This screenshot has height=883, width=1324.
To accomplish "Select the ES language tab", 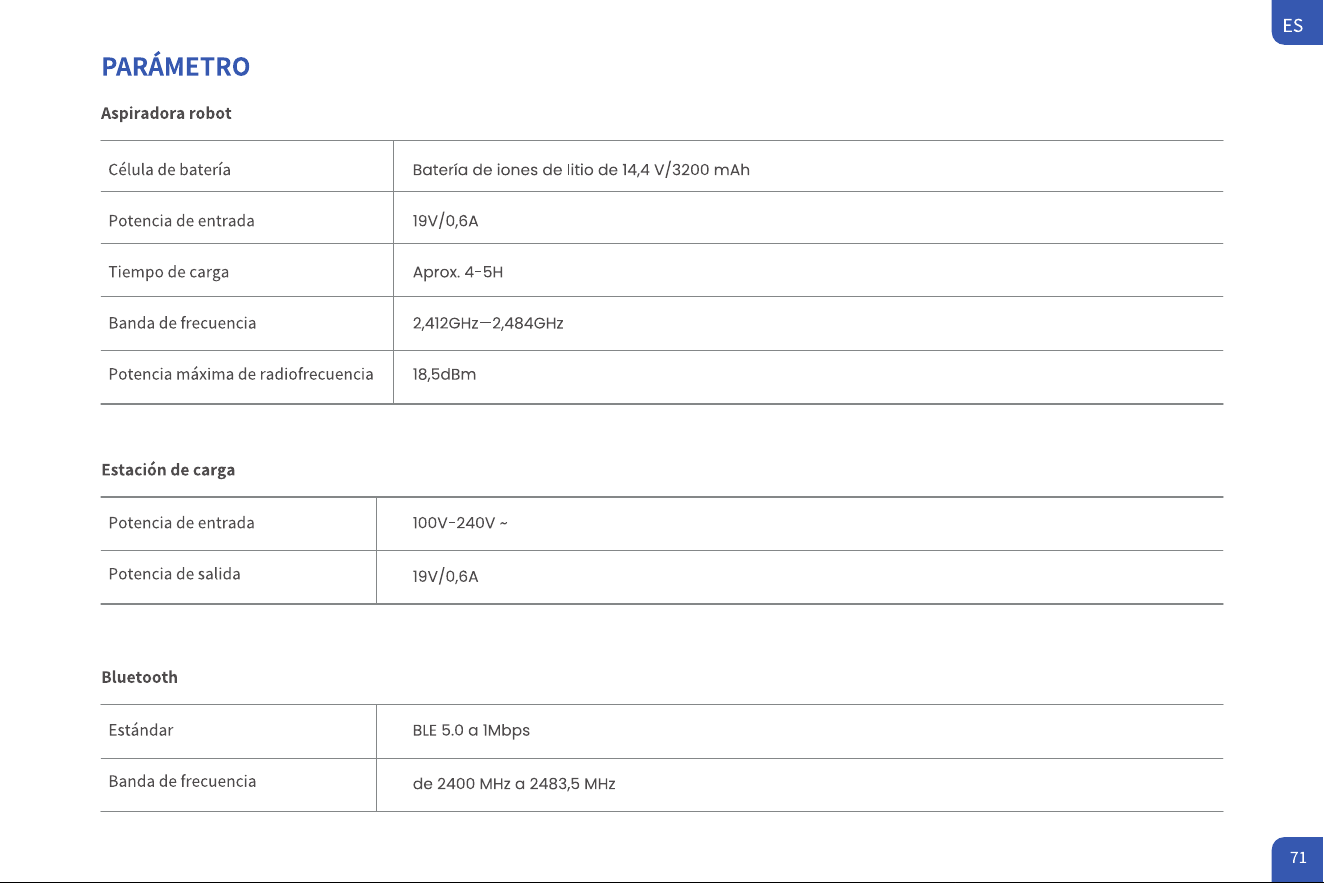I will [x=1297, y=24].
